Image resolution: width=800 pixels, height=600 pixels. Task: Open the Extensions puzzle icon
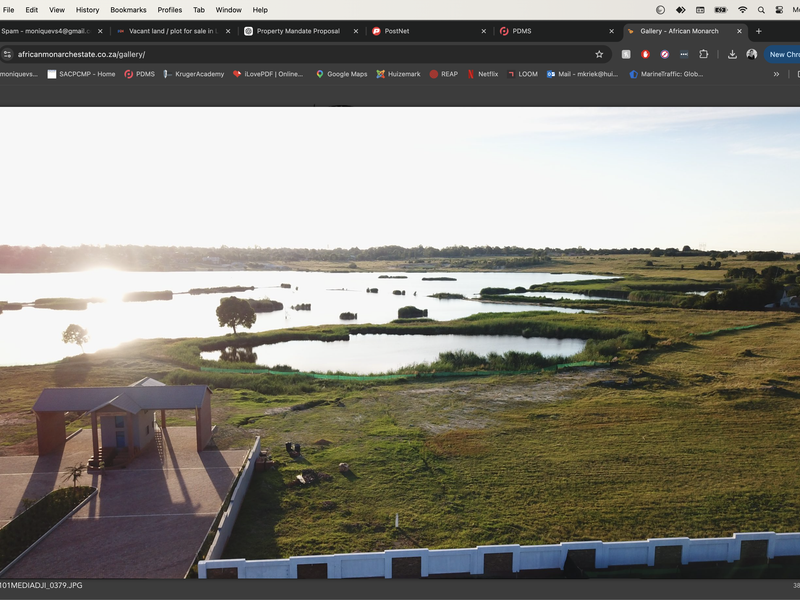703,54
